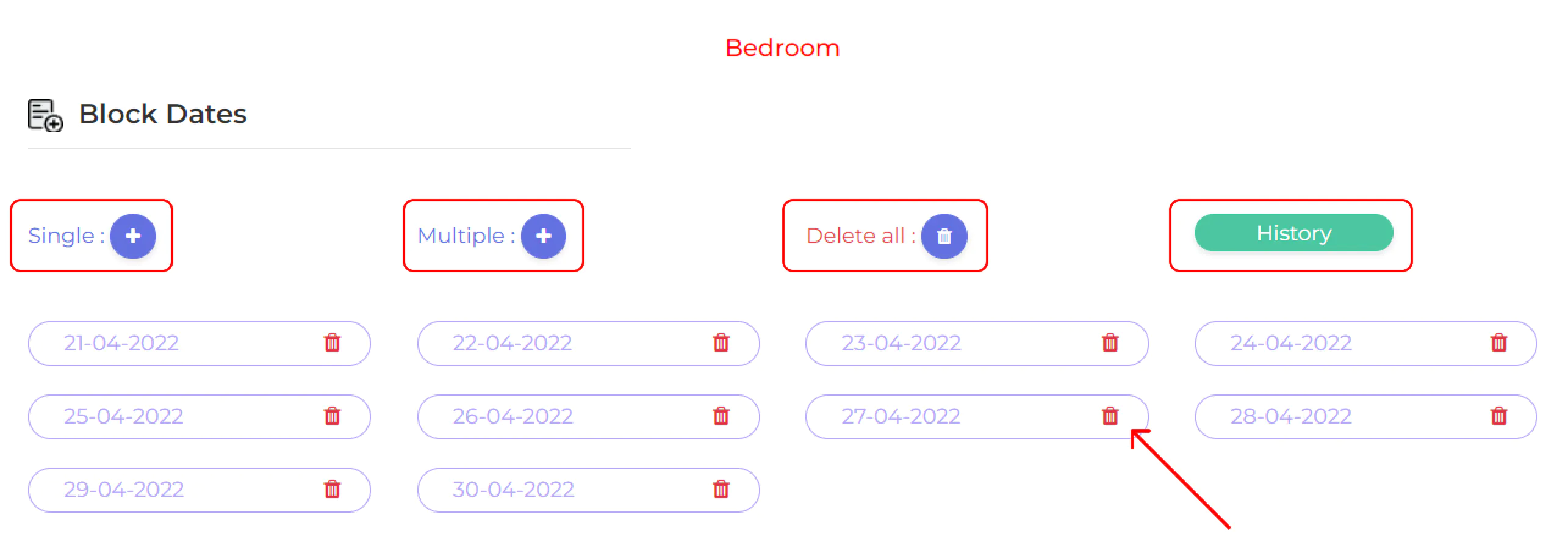The image size is (1568, 553).
Task: Remove the 22-04-2022 blocked date
Action: (x=721, y=343)
